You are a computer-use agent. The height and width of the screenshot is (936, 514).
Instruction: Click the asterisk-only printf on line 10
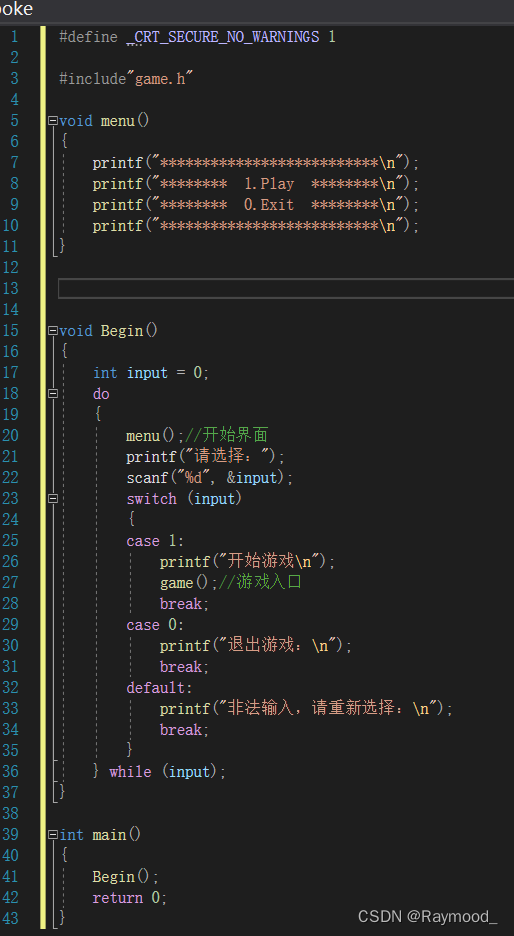tap(256, 226)
